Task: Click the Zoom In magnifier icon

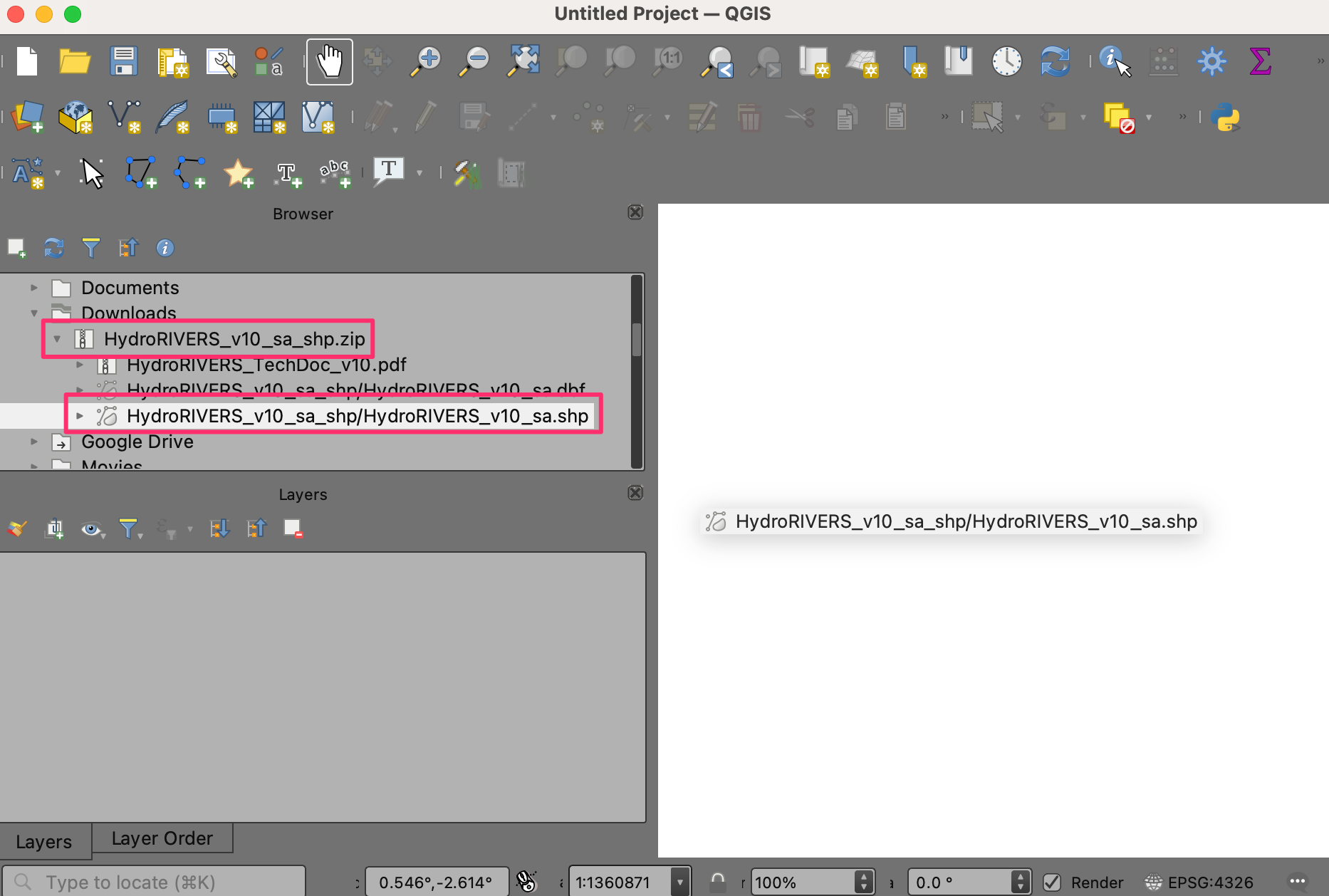Action: [426, 61]
